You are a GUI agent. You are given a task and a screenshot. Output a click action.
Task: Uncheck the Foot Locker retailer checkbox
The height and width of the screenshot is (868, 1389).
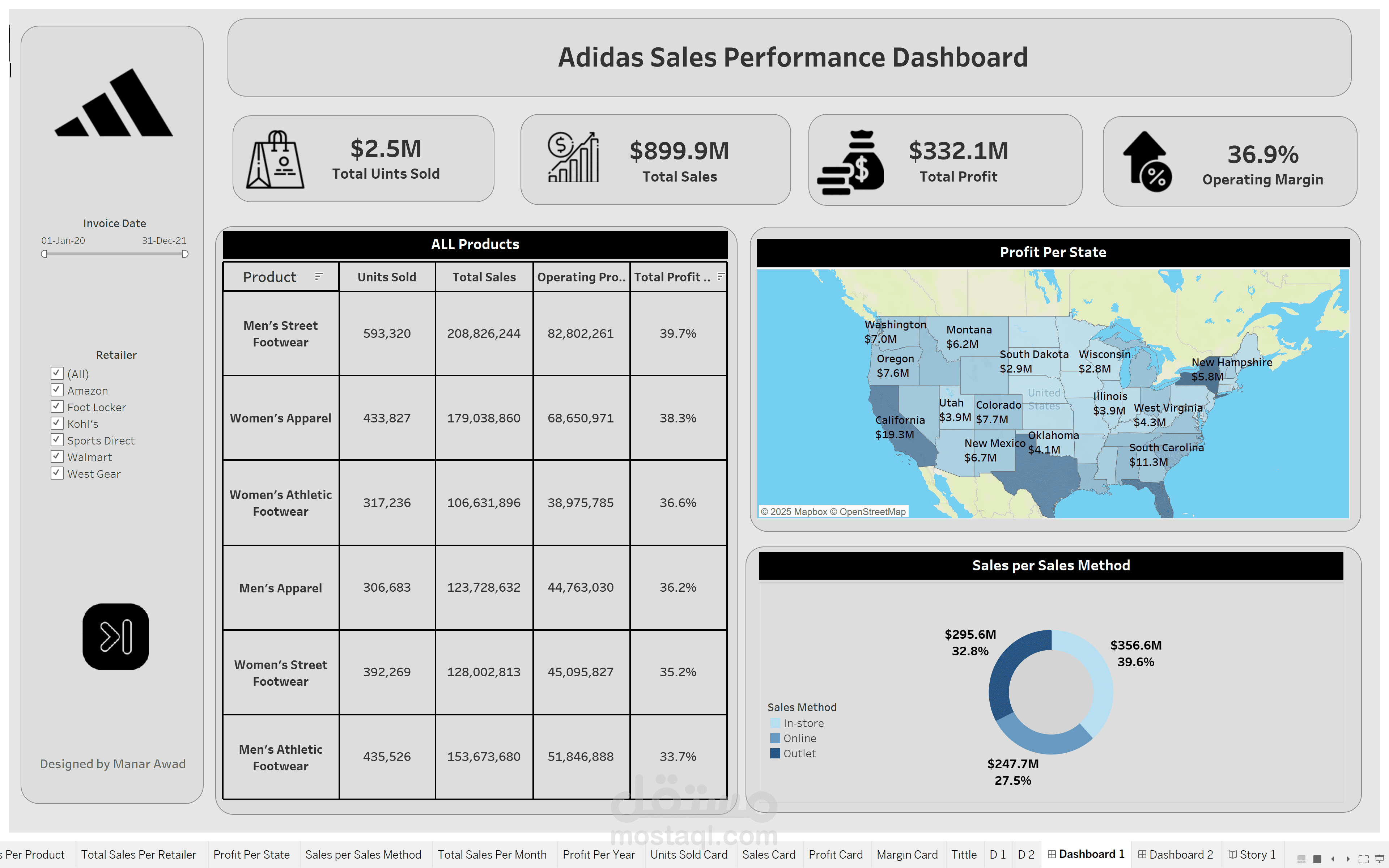(57, 407)
